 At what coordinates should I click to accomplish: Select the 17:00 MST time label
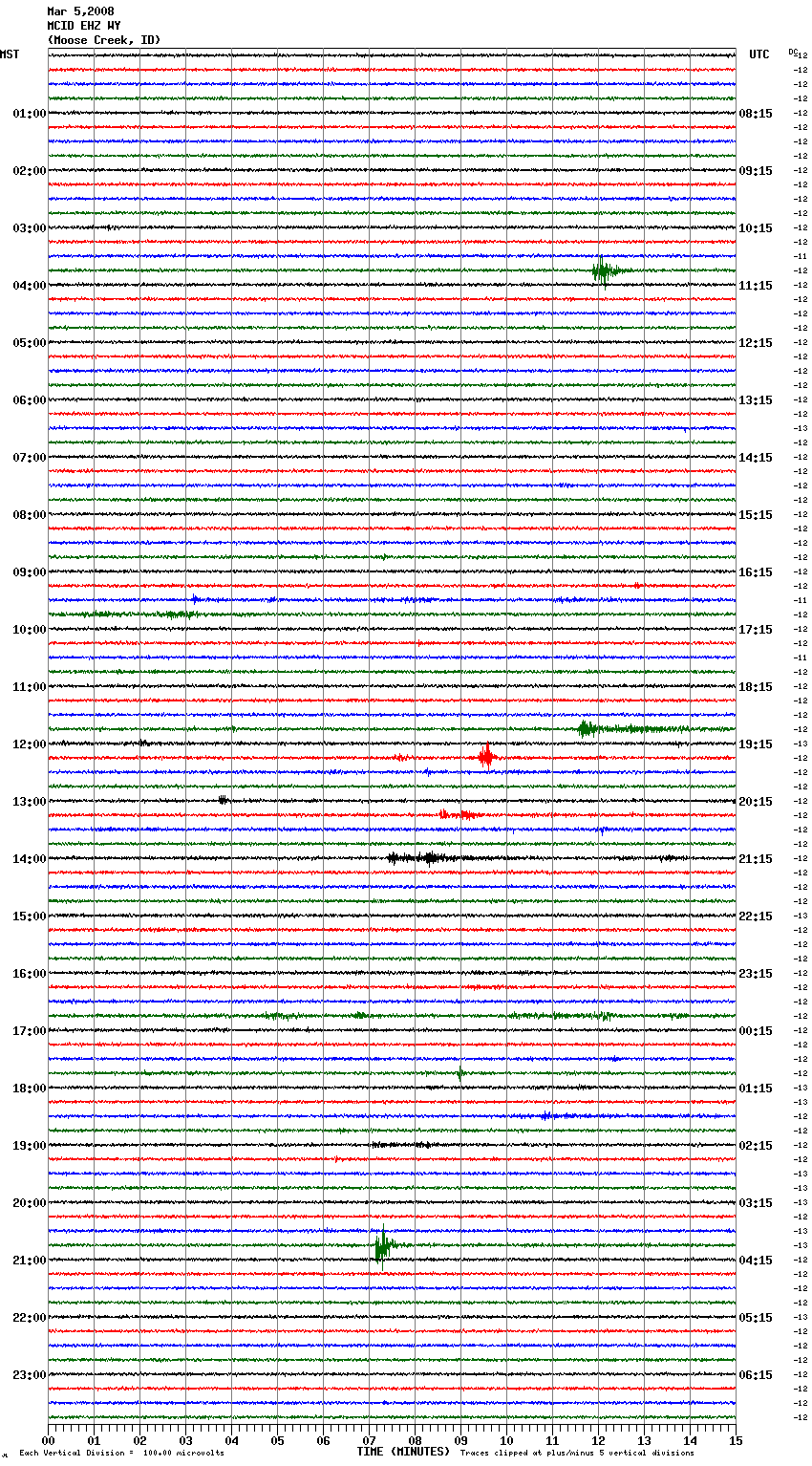tap(30, 1031)
